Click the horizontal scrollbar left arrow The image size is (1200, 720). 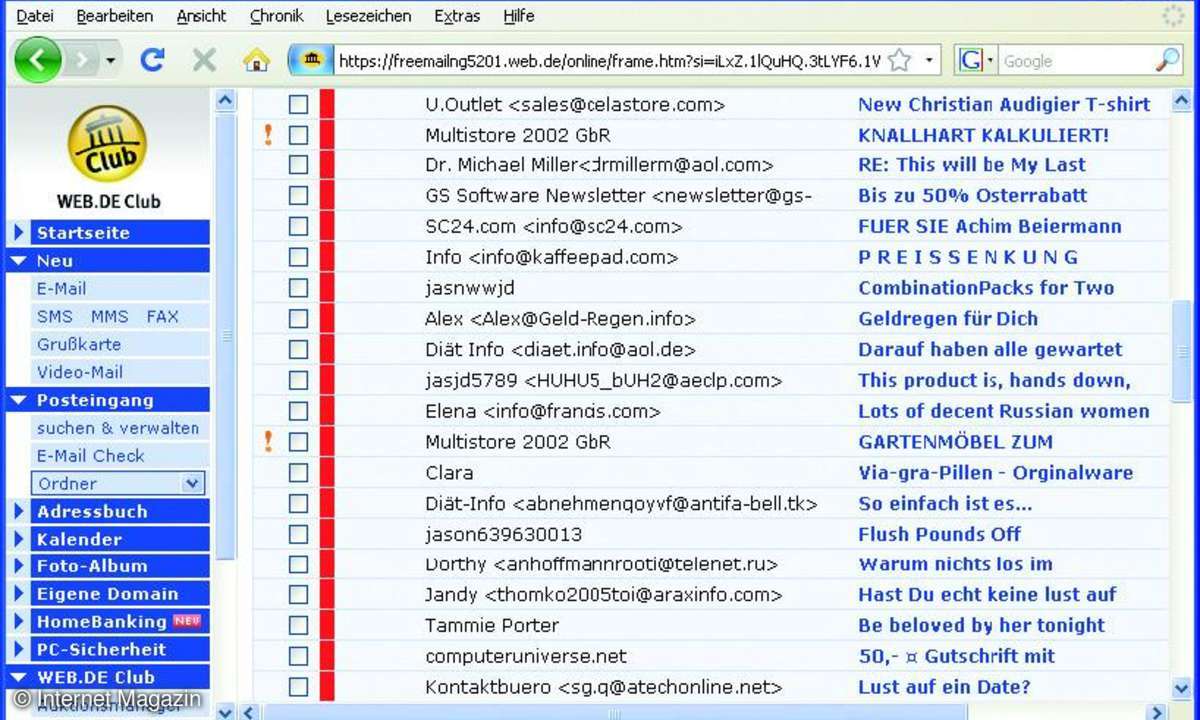[x=251, y=712]
